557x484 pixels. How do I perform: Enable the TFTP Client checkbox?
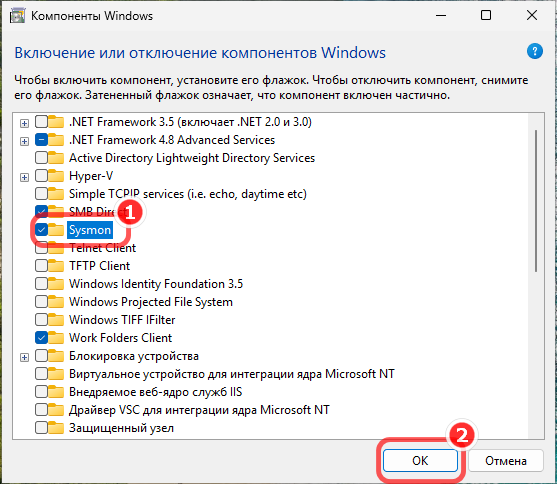(x=41, y=265)
